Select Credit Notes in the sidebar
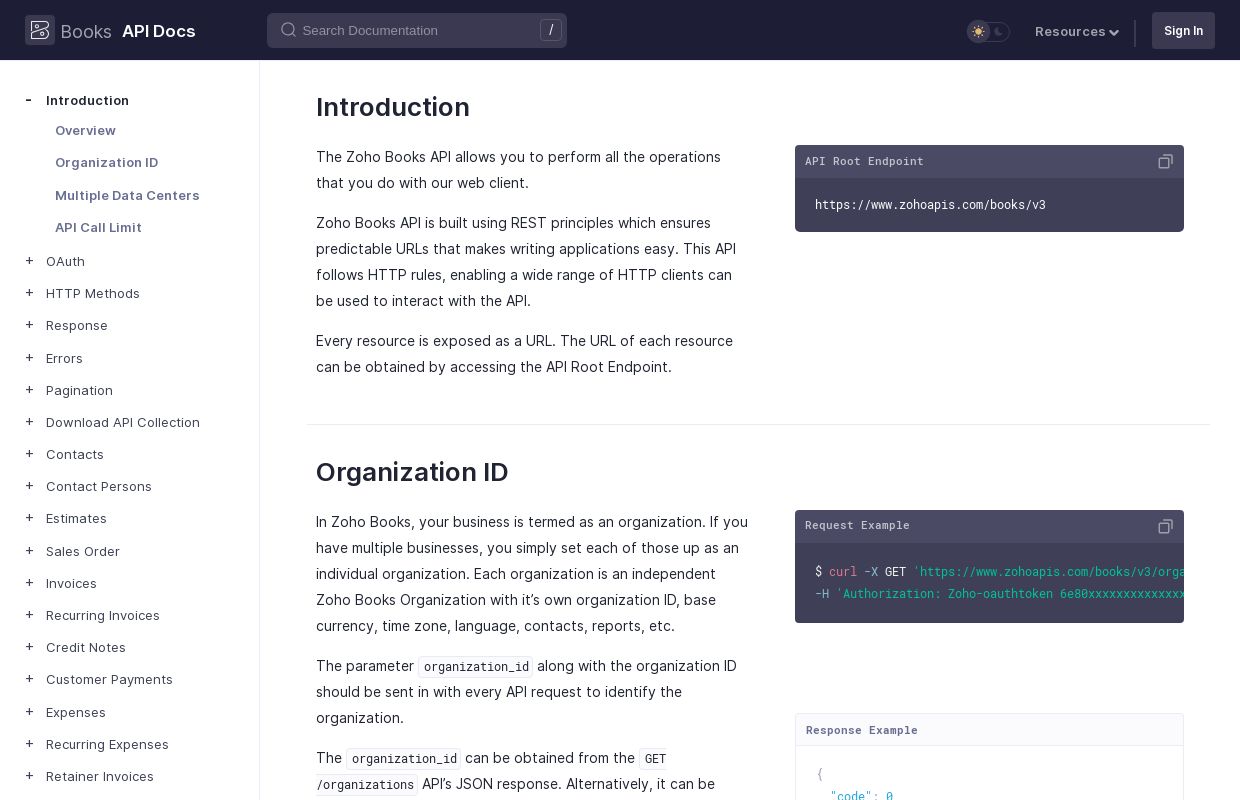 pos(86,647)
